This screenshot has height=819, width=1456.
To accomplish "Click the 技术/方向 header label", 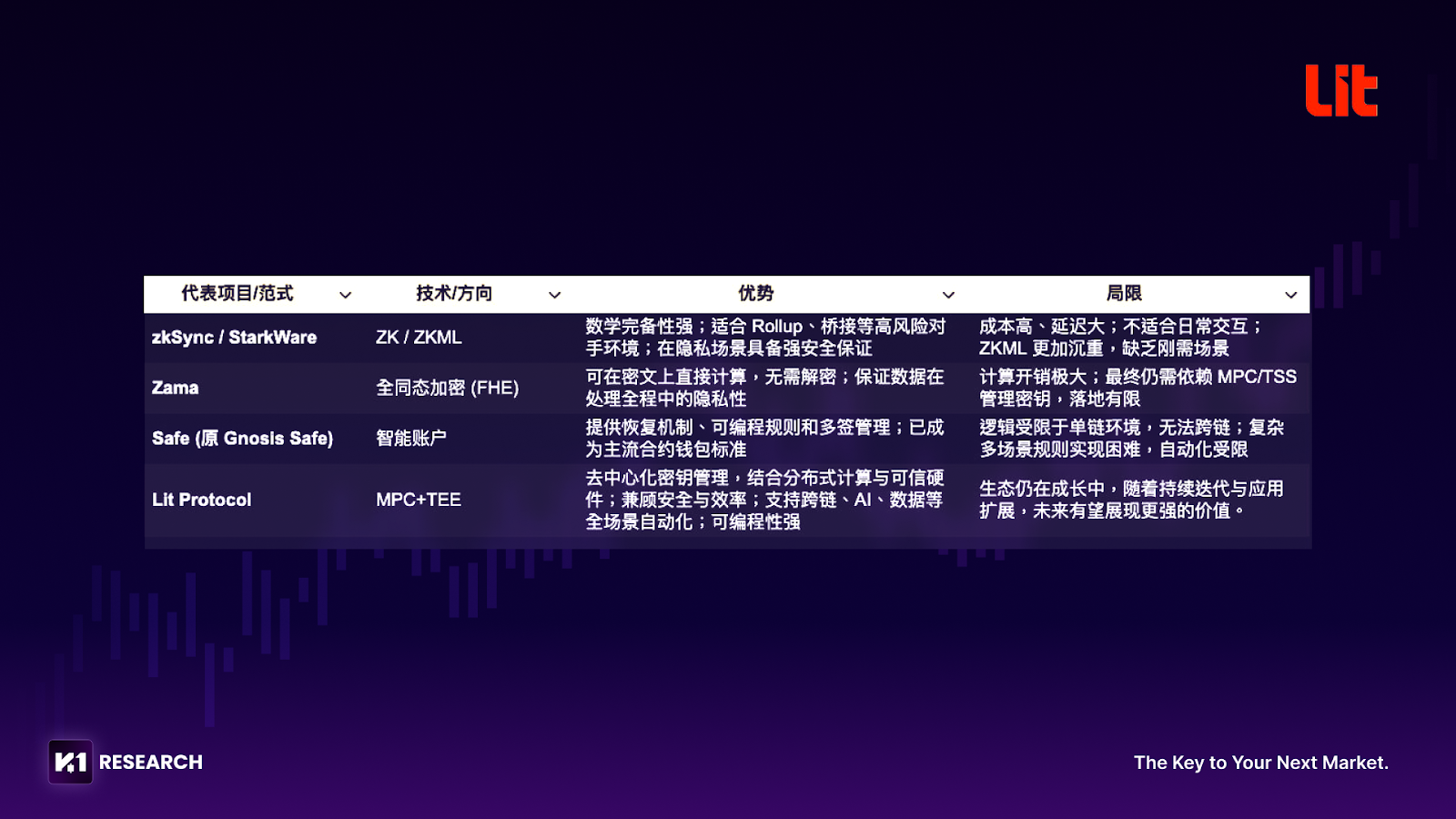I will pos(454,293).
